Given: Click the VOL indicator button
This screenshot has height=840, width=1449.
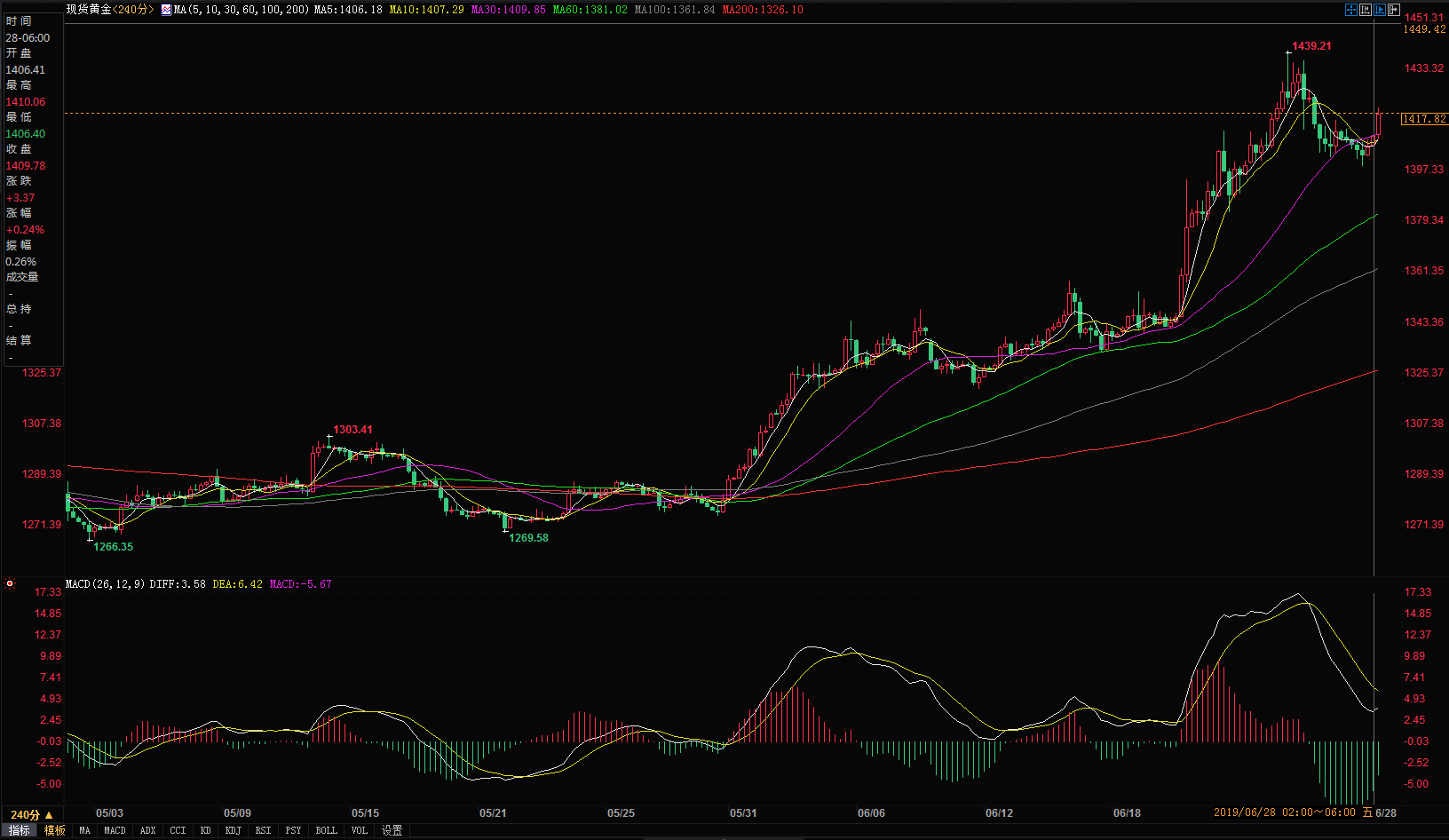Looking at the screenshot, I should click(x=359, y=830).
